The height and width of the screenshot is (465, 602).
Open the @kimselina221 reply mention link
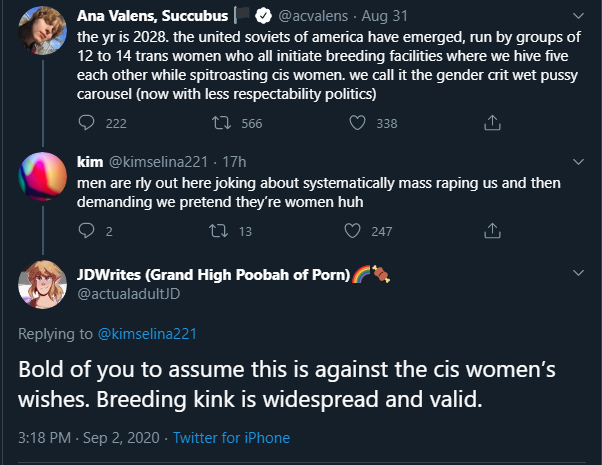(147, 334)
